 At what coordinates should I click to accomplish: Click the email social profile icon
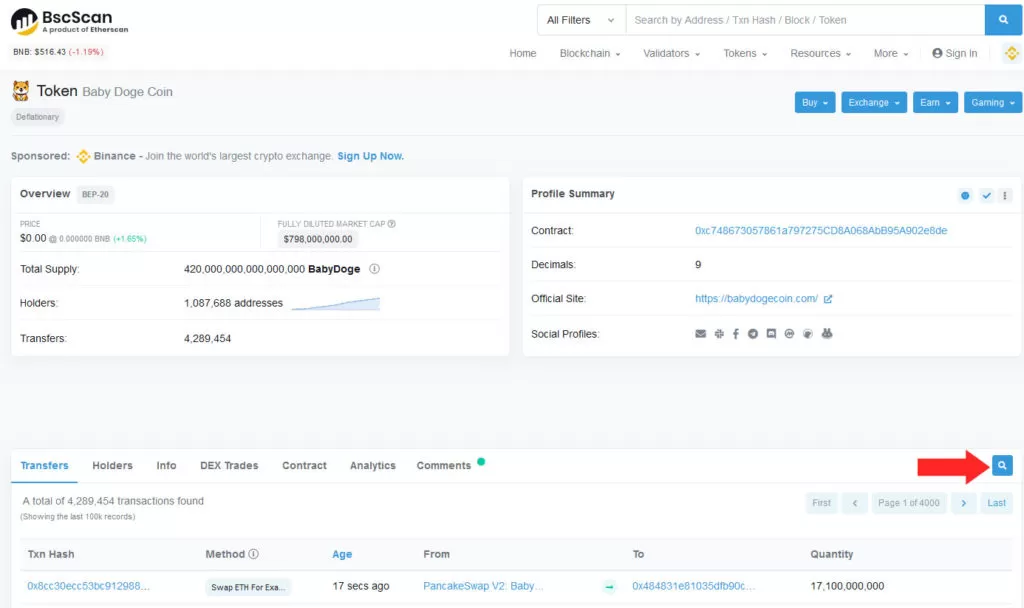(701, 334)
